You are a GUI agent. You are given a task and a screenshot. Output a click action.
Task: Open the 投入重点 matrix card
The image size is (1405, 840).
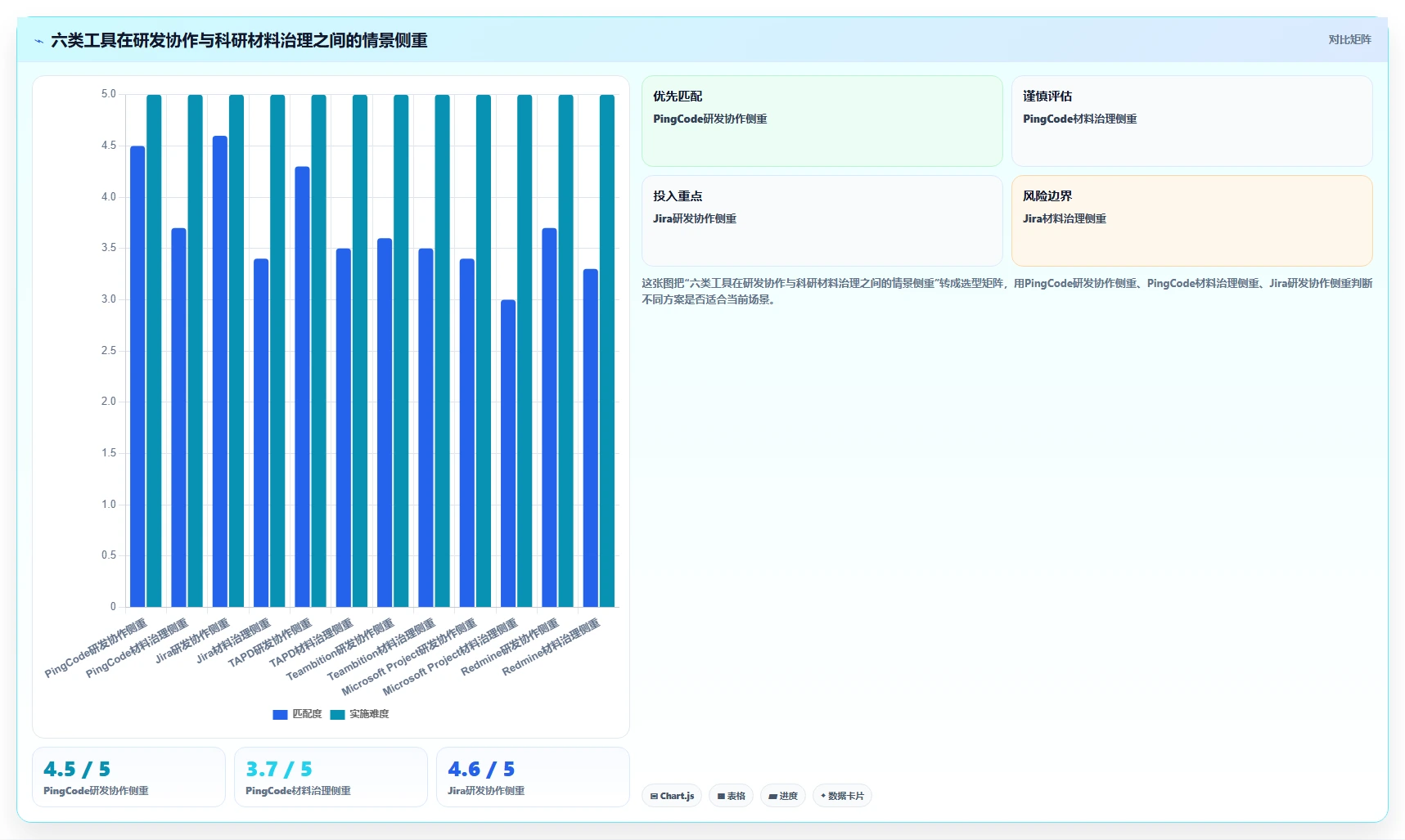pyautogui.click(x=822, y=221)
